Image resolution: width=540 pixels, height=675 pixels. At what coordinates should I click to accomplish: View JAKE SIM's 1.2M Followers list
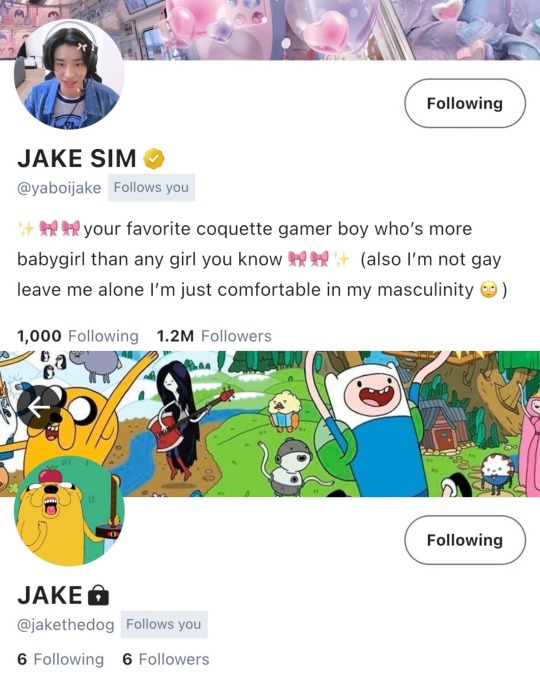pyautogui.click(x=214, y=336)
